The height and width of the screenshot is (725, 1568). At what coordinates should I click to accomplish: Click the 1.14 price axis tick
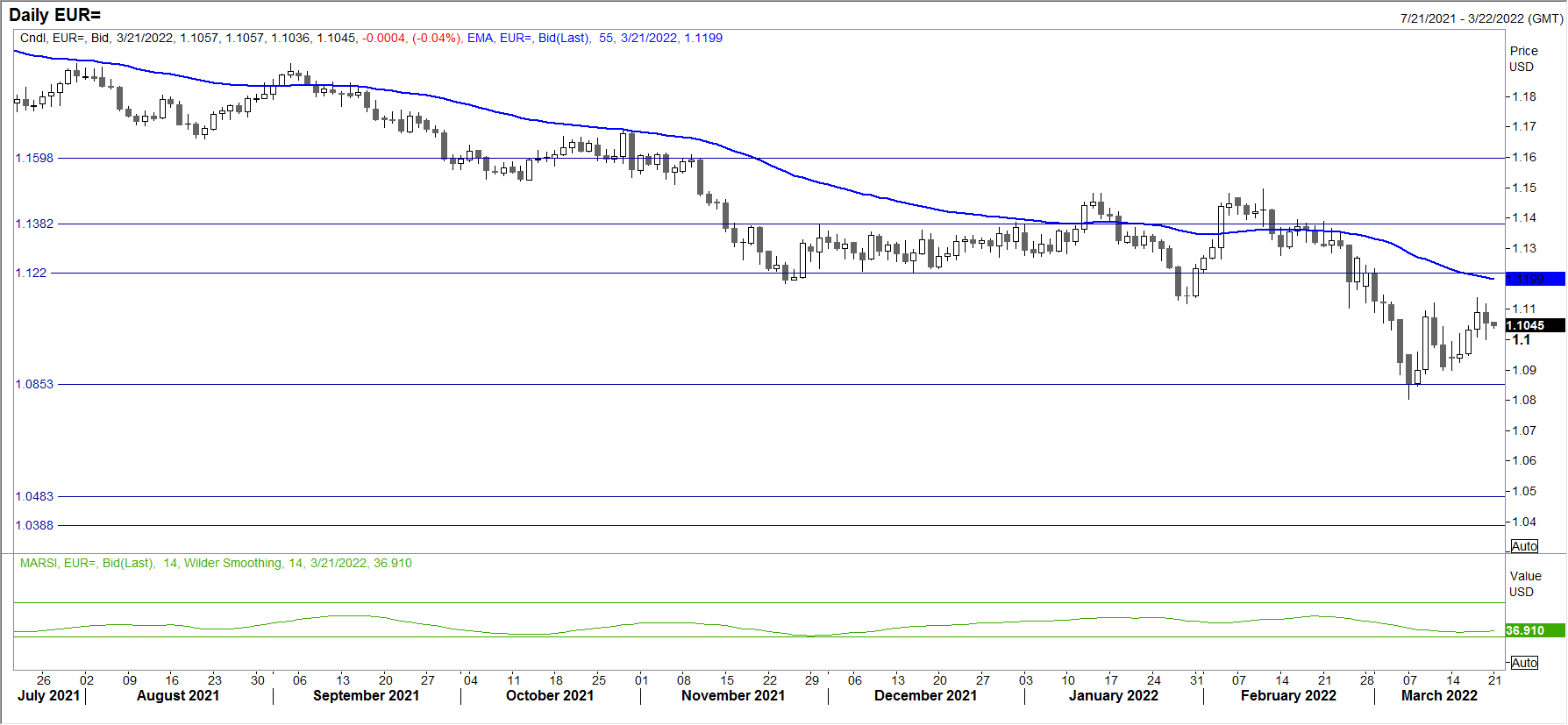(x=1524, y=217)
